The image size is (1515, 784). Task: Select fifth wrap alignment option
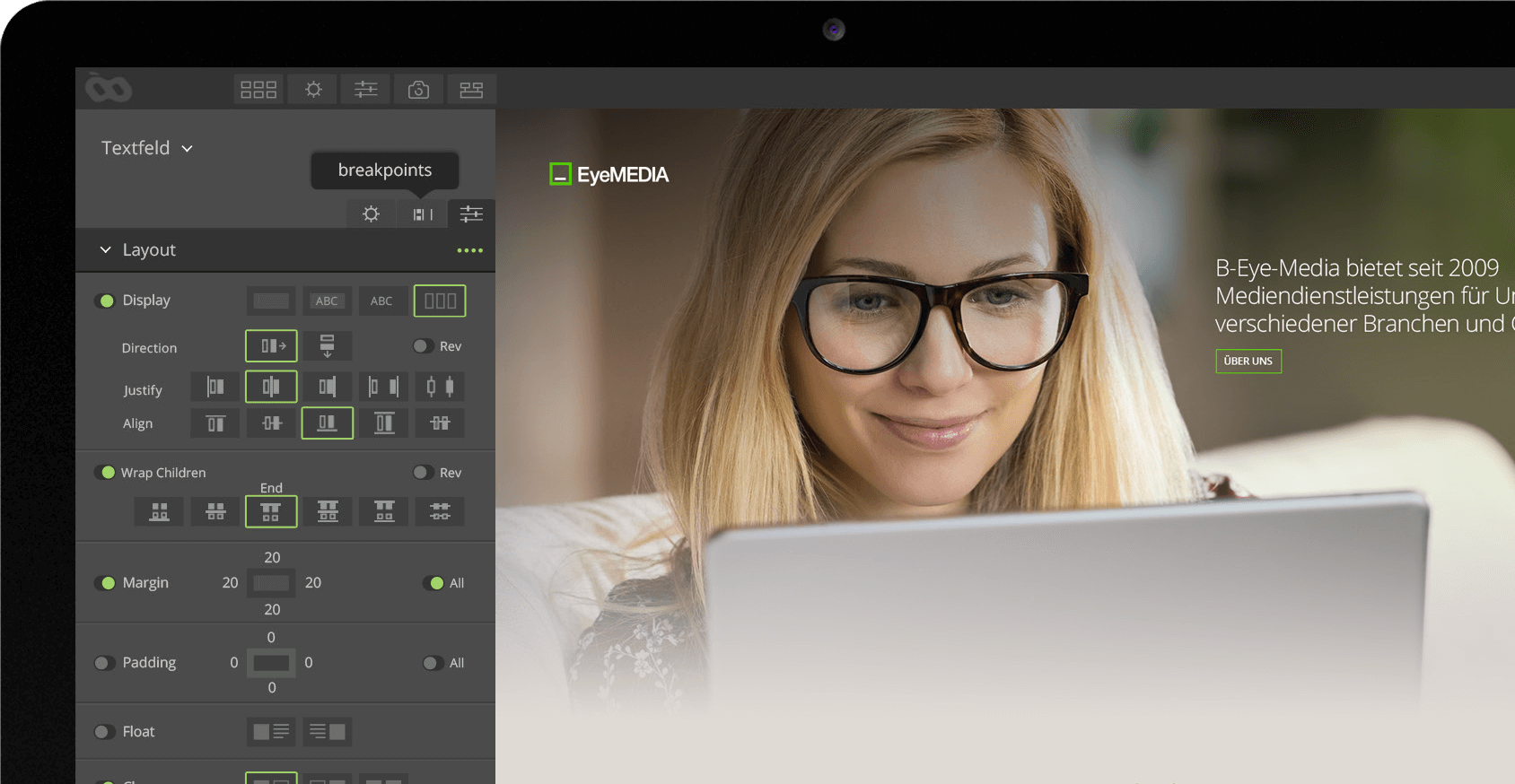point(384,512)
